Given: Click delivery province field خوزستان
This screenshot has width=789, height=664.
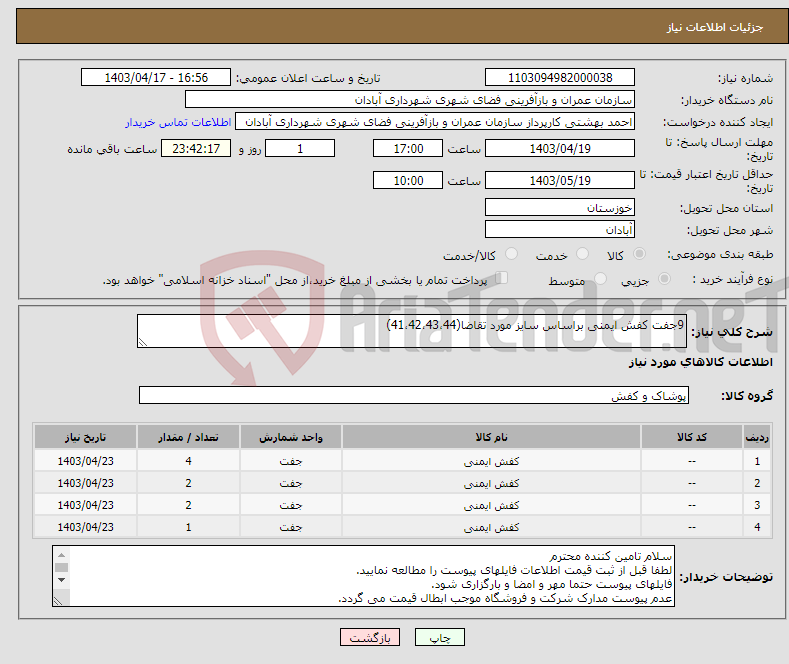Looking at the screenshot, I should tap(560, 207).
